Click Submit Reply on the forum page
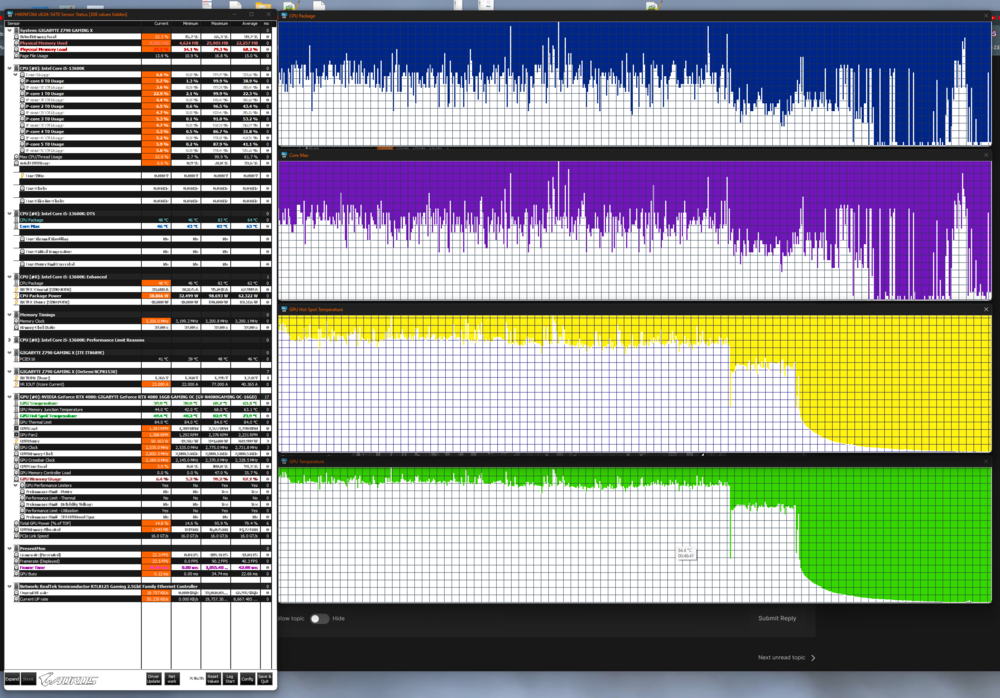1000x698 pixels. coord(777,618)
